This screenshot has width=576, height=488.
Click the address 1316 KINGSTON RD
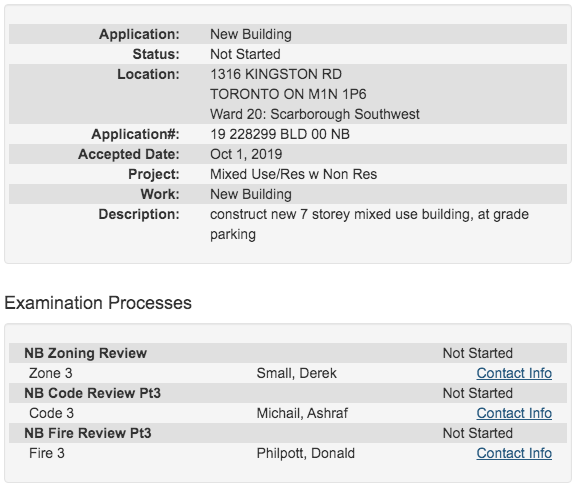click(x=276, y=74)
